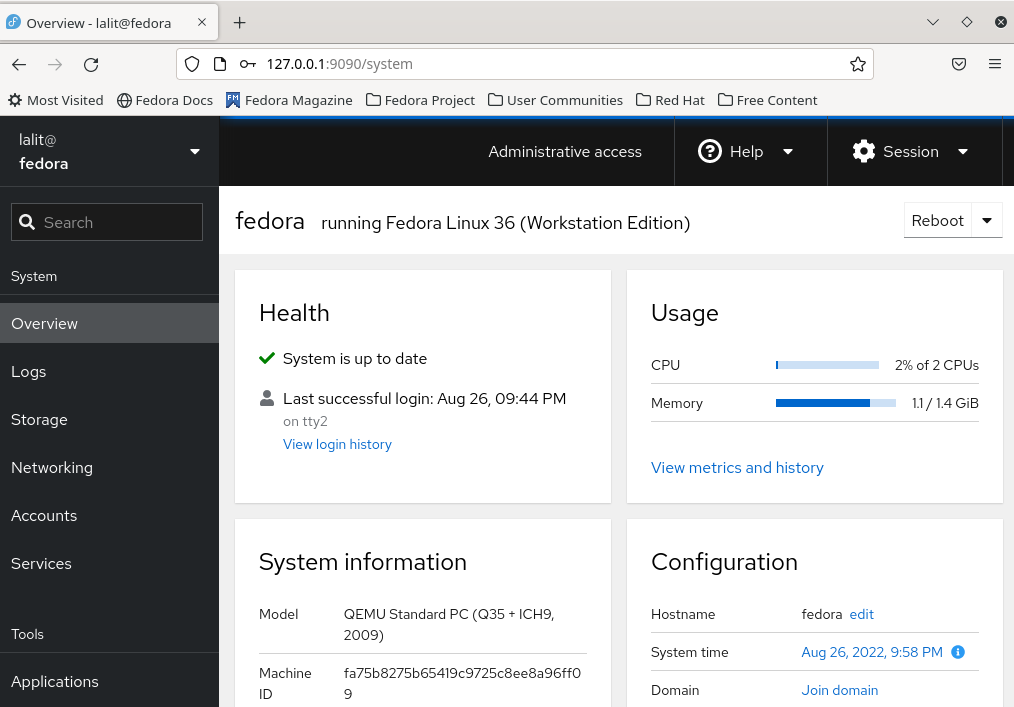
Task: Expand the Reboot options arrow
Action: coord(987,221)
